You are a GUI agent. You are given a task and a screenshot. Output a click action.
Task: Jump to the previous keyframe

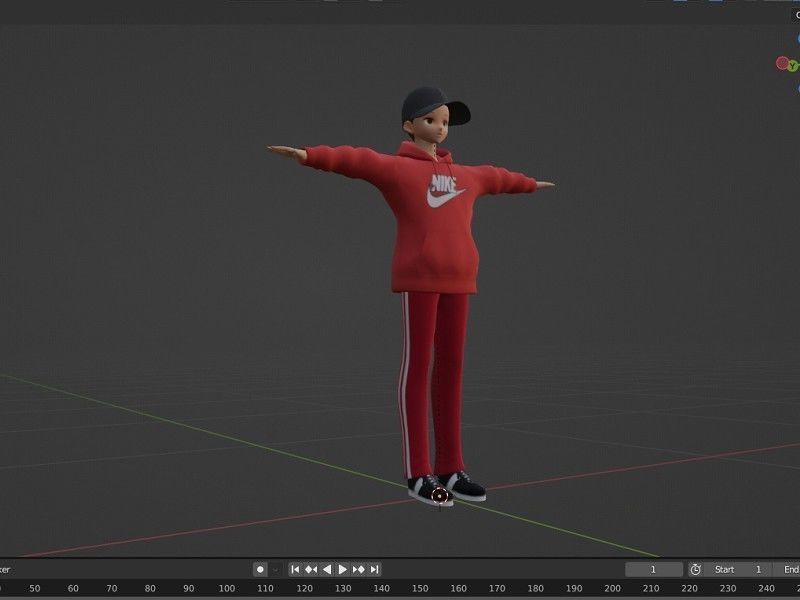[311, 569]
